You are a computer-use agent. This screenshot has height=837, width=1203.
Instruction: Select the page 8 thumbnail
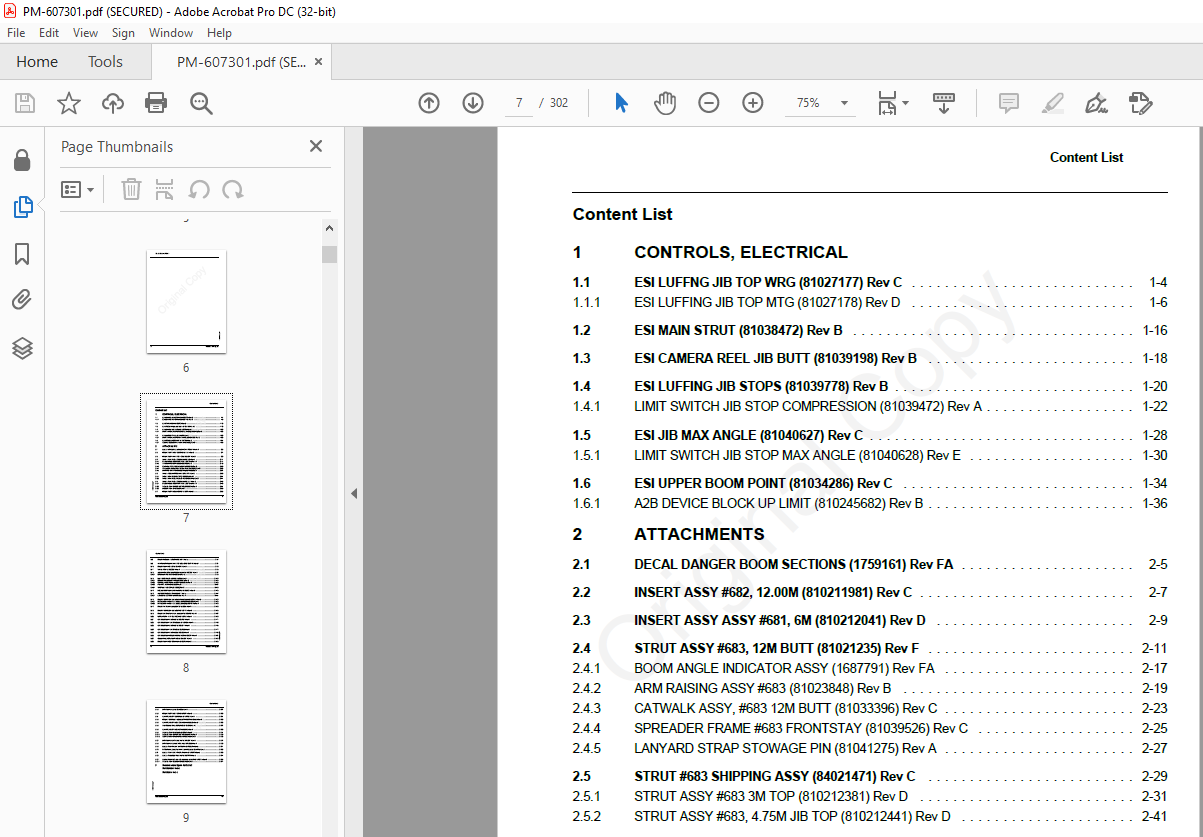(x=186, y=601)
